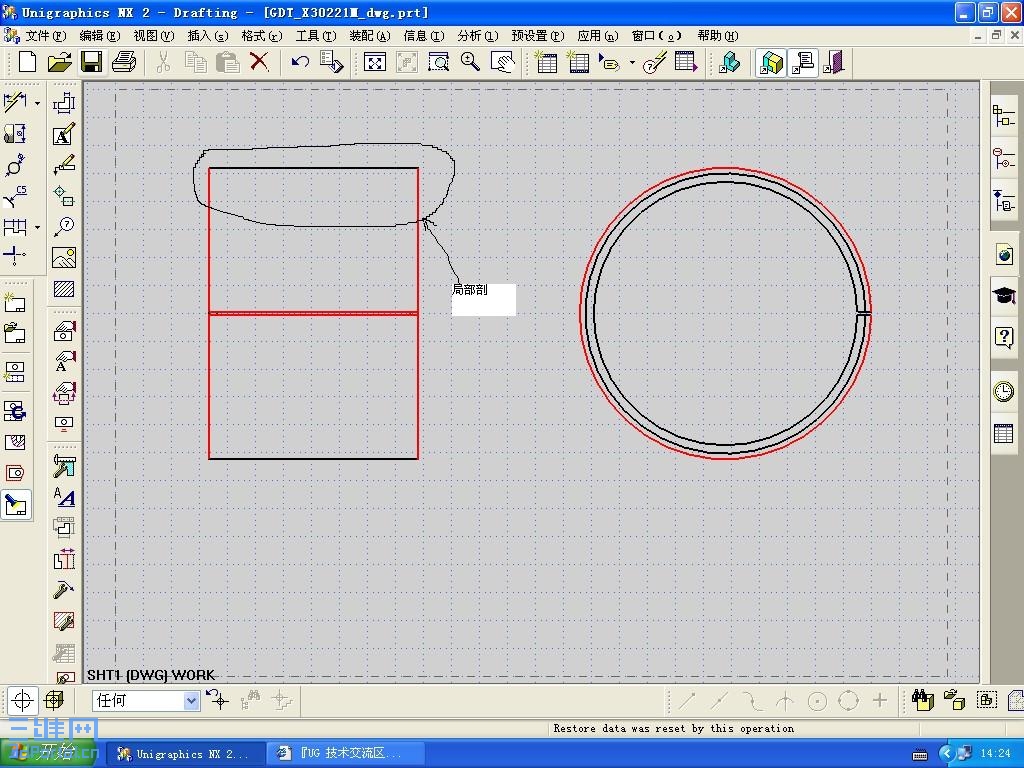Open the 分析(L) menu
Viewport: 1024px width, 768px height.
point(477,36)
